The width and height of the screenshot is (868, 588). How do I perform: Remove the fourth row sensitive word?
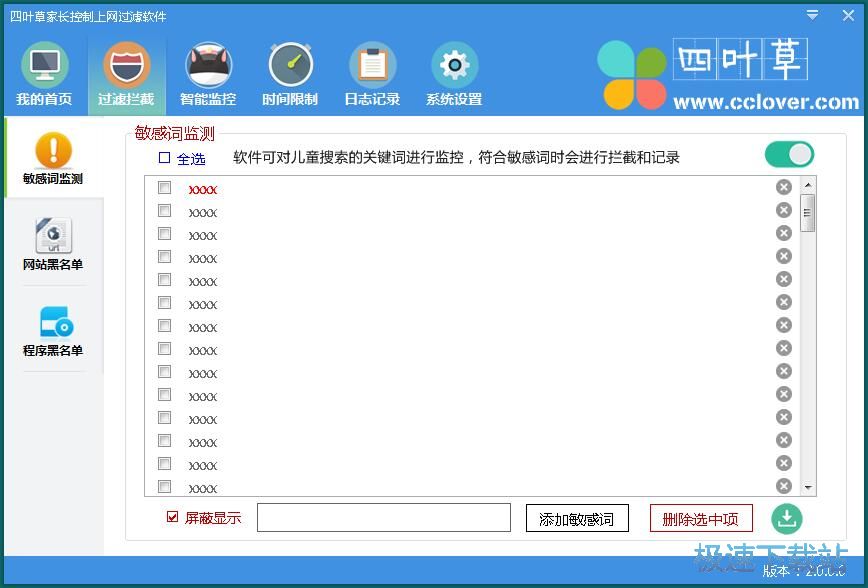point(783,256)
